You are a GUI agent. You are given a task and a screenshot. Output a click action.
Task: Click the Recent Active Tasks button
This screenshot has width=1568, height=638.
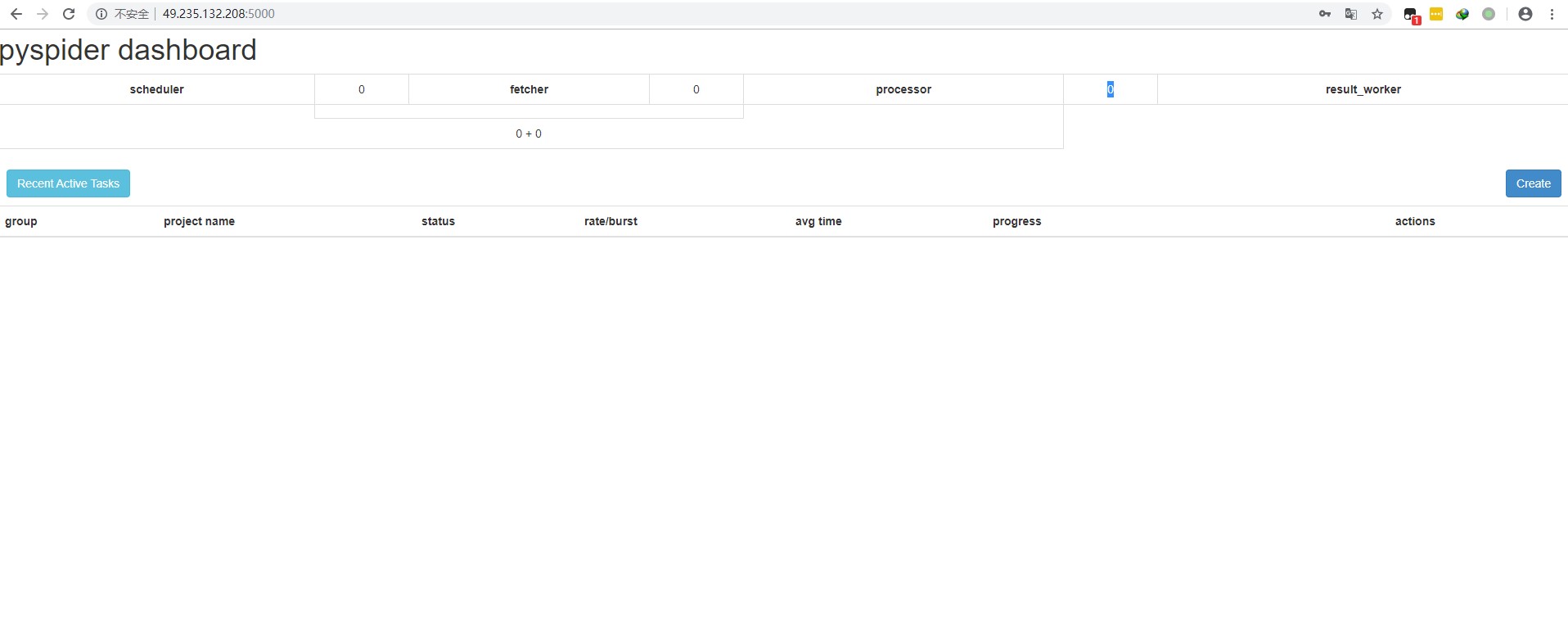coord(68,183)
